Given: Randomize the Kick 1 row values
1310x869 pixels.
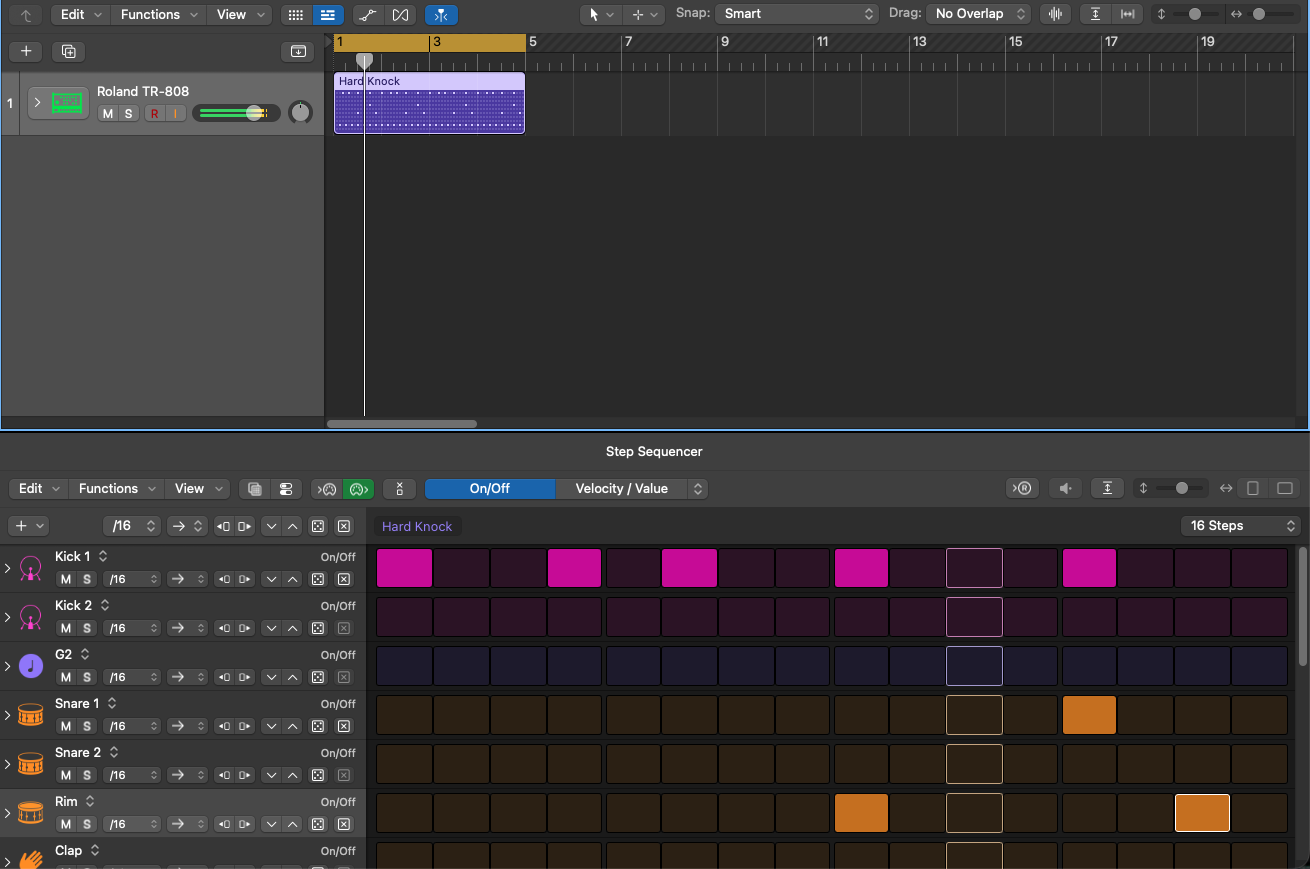Looking at the screenshot, I should click(x=317, y=579).
